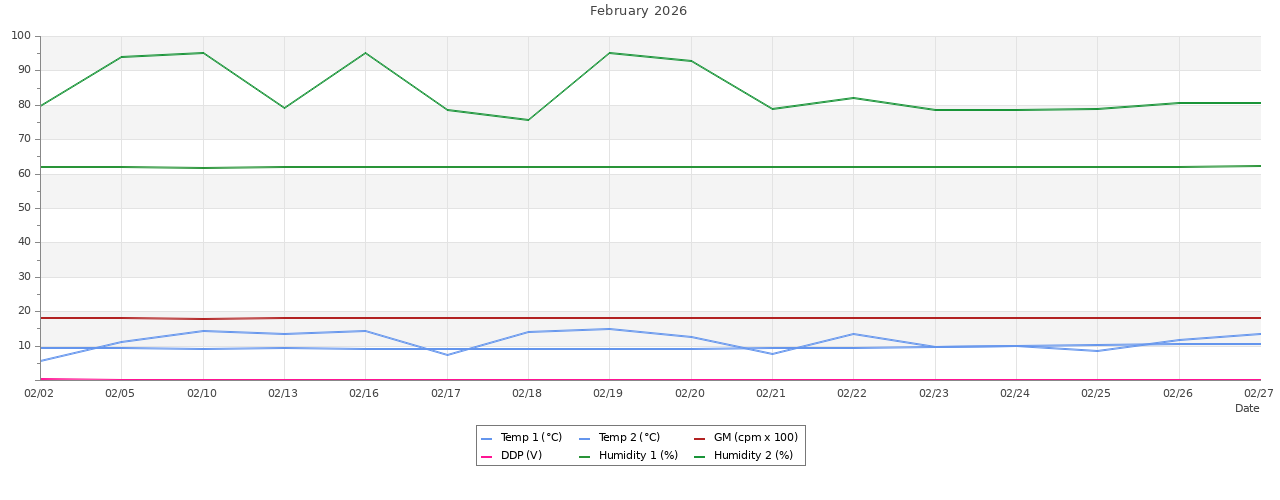The width and height of the screenshot is (1280, 500).
Task: Toggle the Temp 1 (°C) legend entry
Action: tap(531, 438)
